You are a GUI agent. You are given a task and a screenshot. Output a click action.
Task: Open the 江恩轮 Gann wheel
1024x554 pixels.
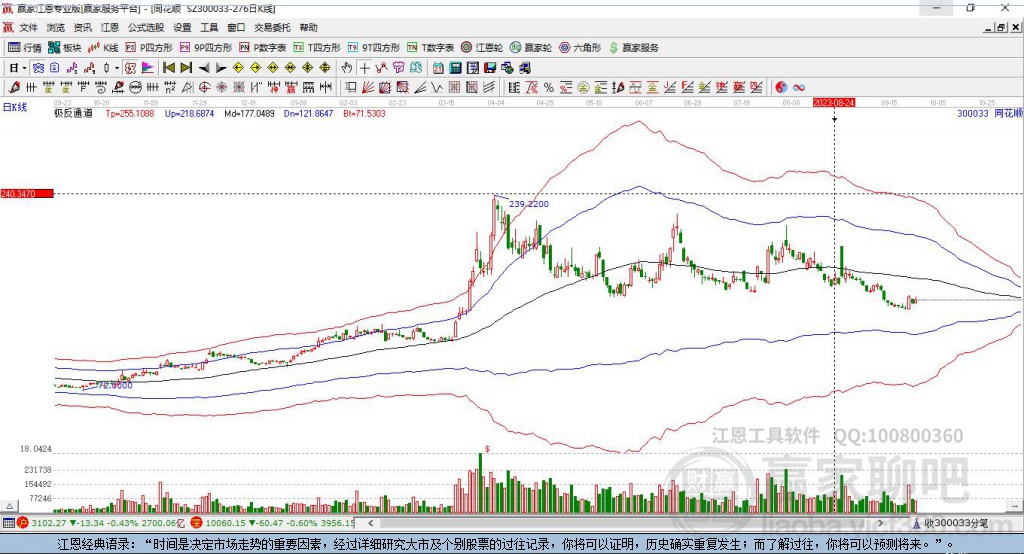(482, 48)
